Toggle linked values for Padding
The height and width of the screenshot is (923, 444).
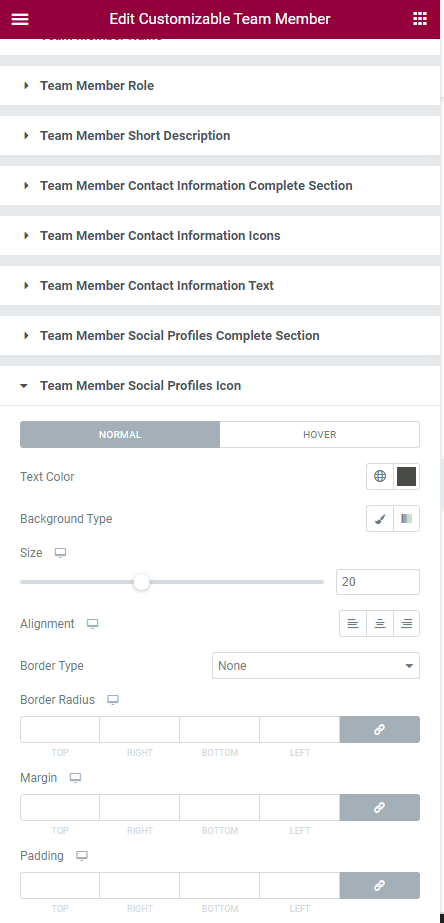click(380, 885)
